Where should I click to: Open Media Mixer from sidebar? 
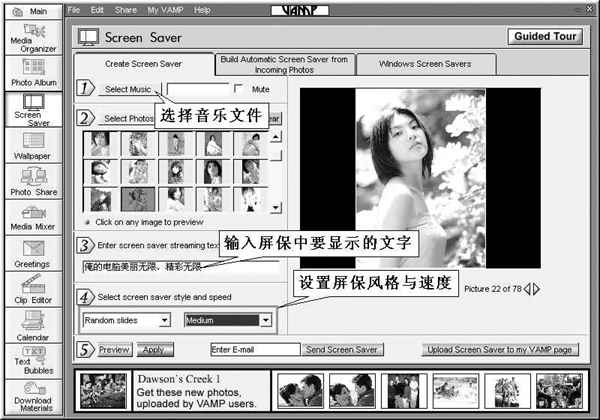point(33,218)
